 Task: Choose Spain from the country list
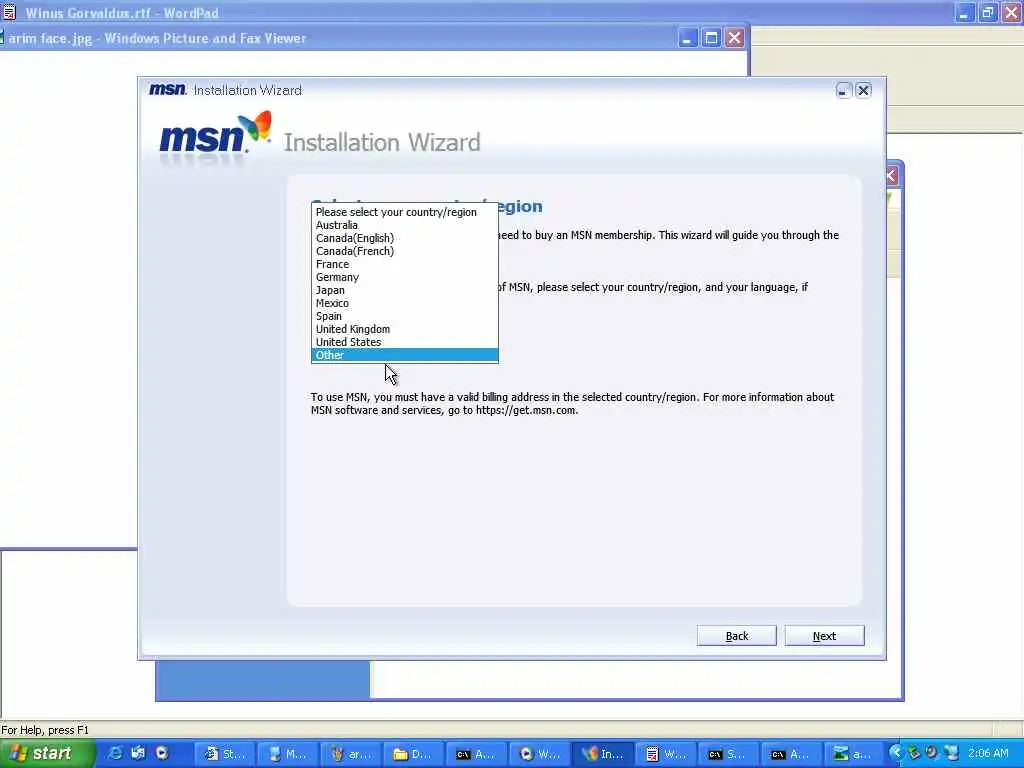(x=404, y=316)
